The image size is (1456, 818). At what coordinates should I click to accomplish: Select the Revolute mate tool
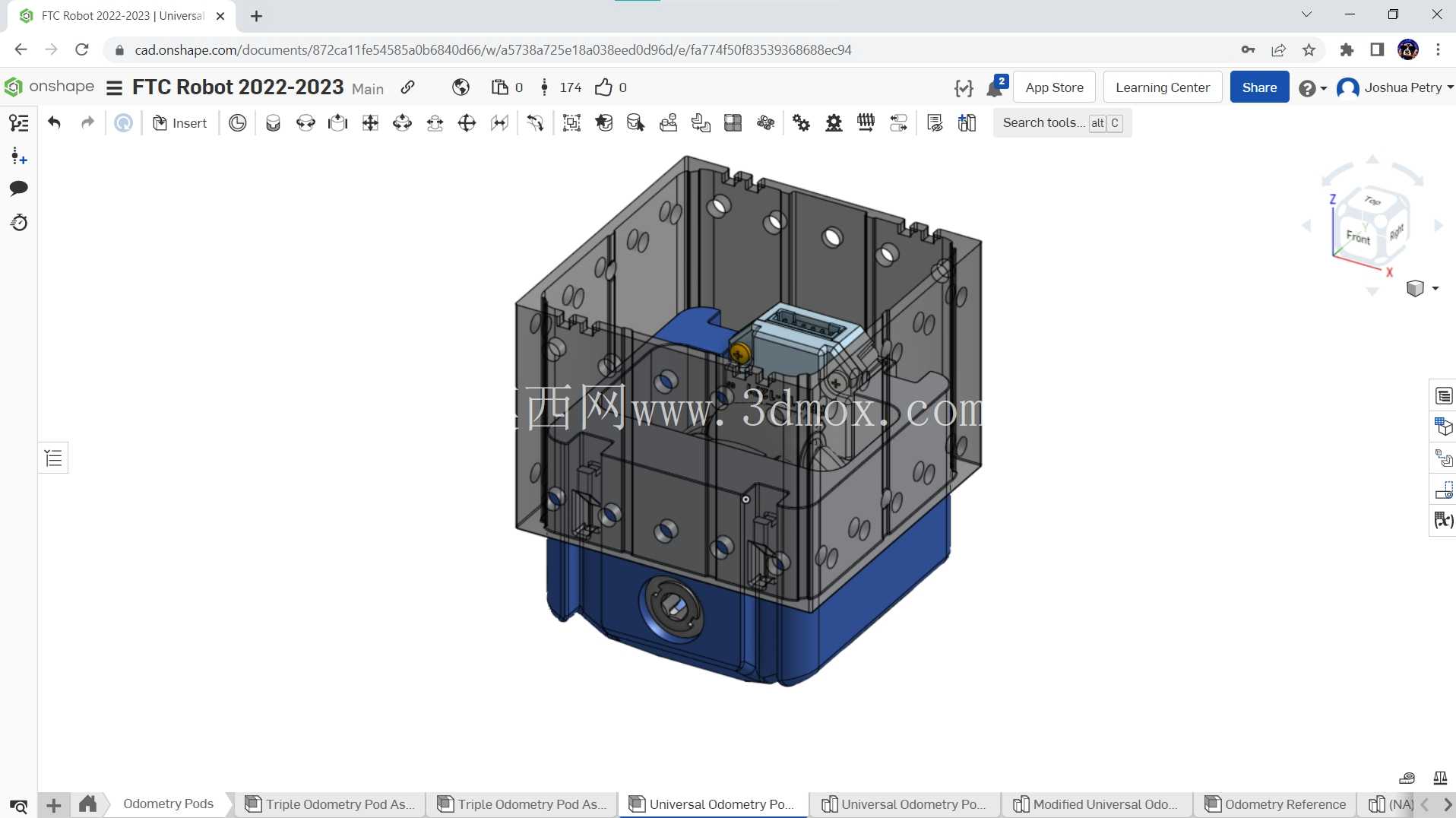[x=305, y=123]
